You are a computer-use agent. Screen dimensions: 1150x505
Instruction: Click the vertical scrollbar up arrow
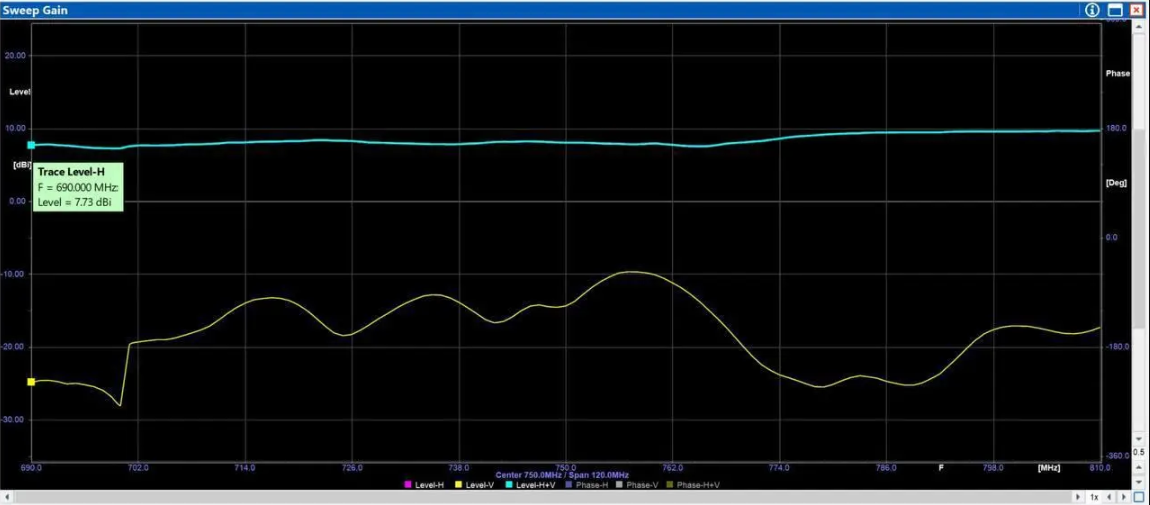pos(1139,27)
